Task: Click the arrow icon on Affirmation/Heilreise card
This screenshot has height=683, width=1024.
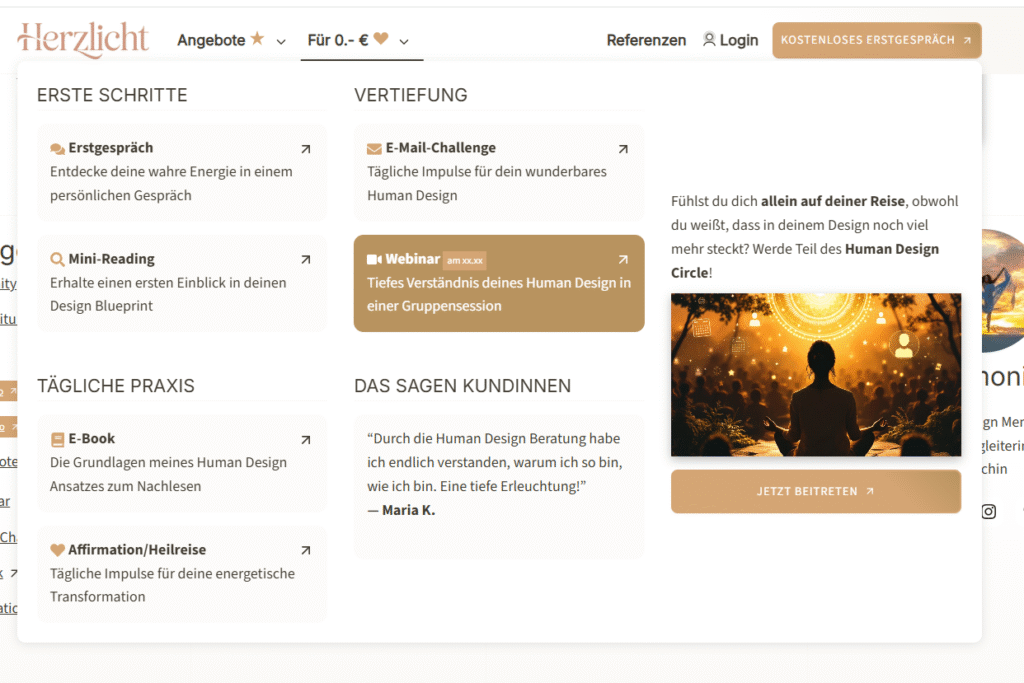Action: (306, 550)
